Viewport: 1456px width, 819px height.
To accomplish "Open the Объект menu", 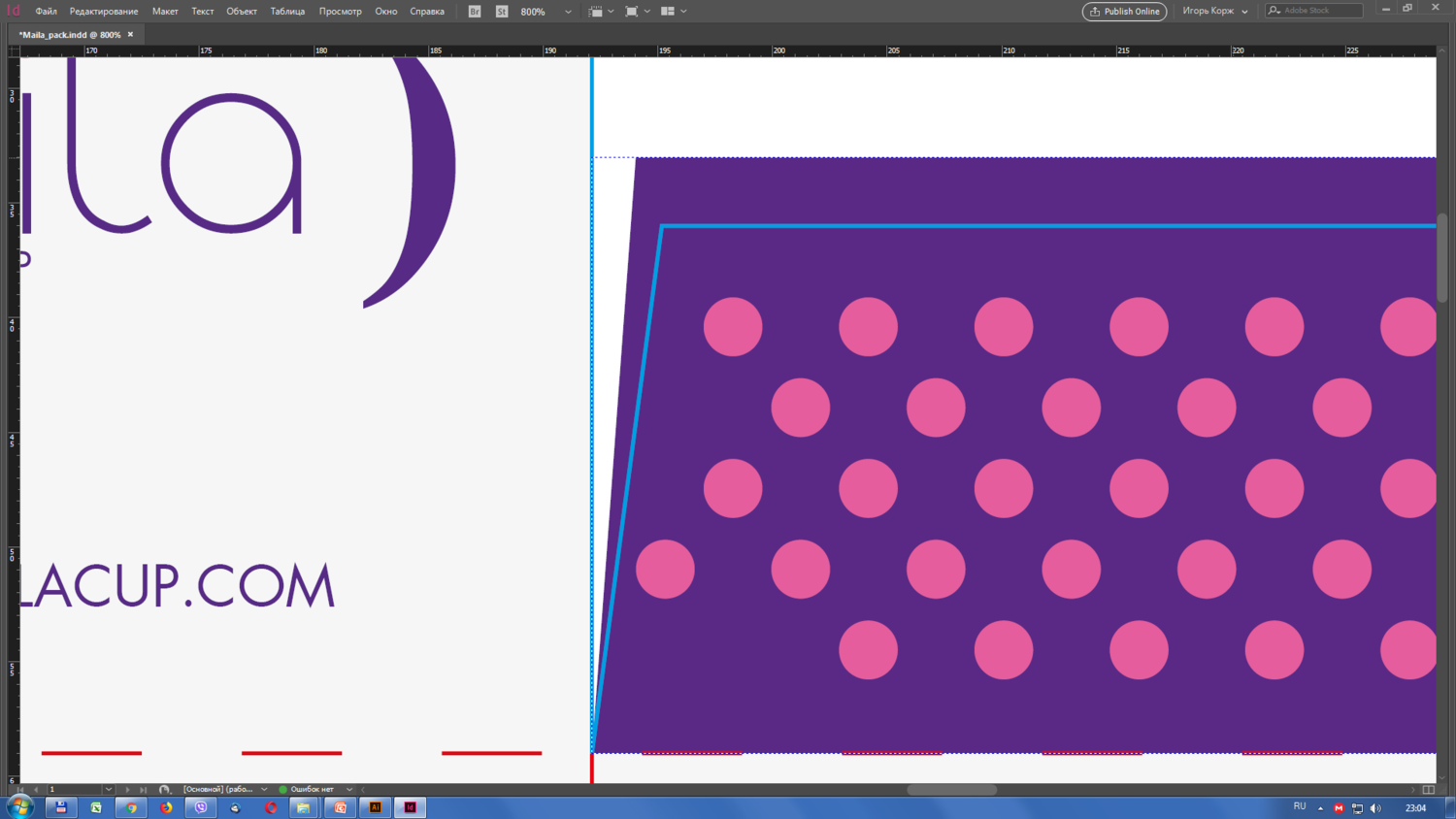I will 242,12.
